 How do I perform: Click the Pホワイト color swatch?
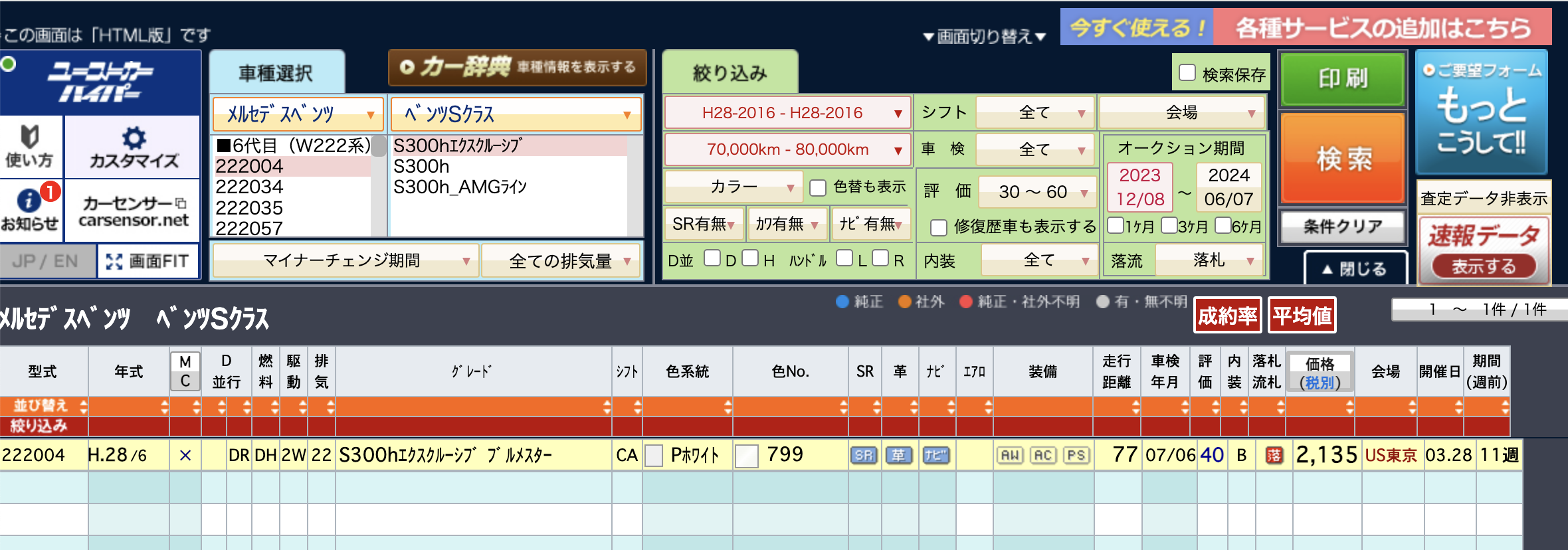654,456
